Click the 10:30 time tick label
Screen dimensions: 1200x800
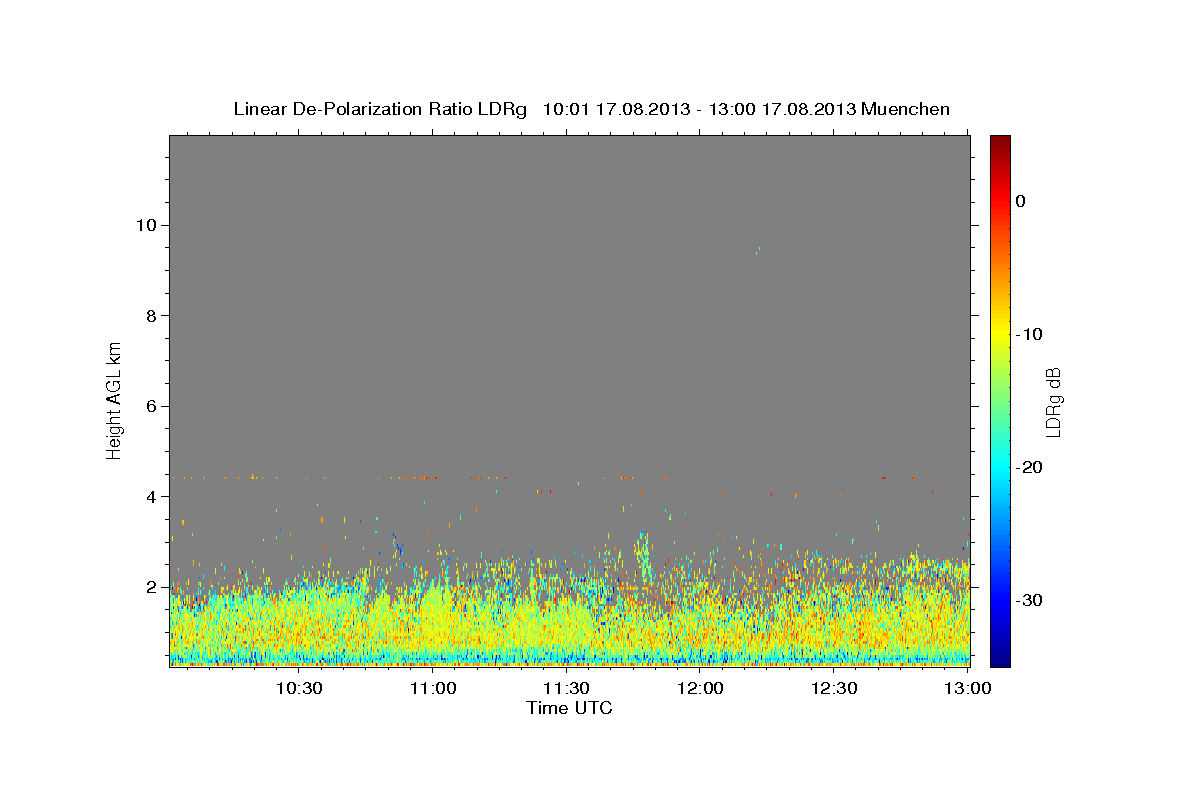click(299, 688)
